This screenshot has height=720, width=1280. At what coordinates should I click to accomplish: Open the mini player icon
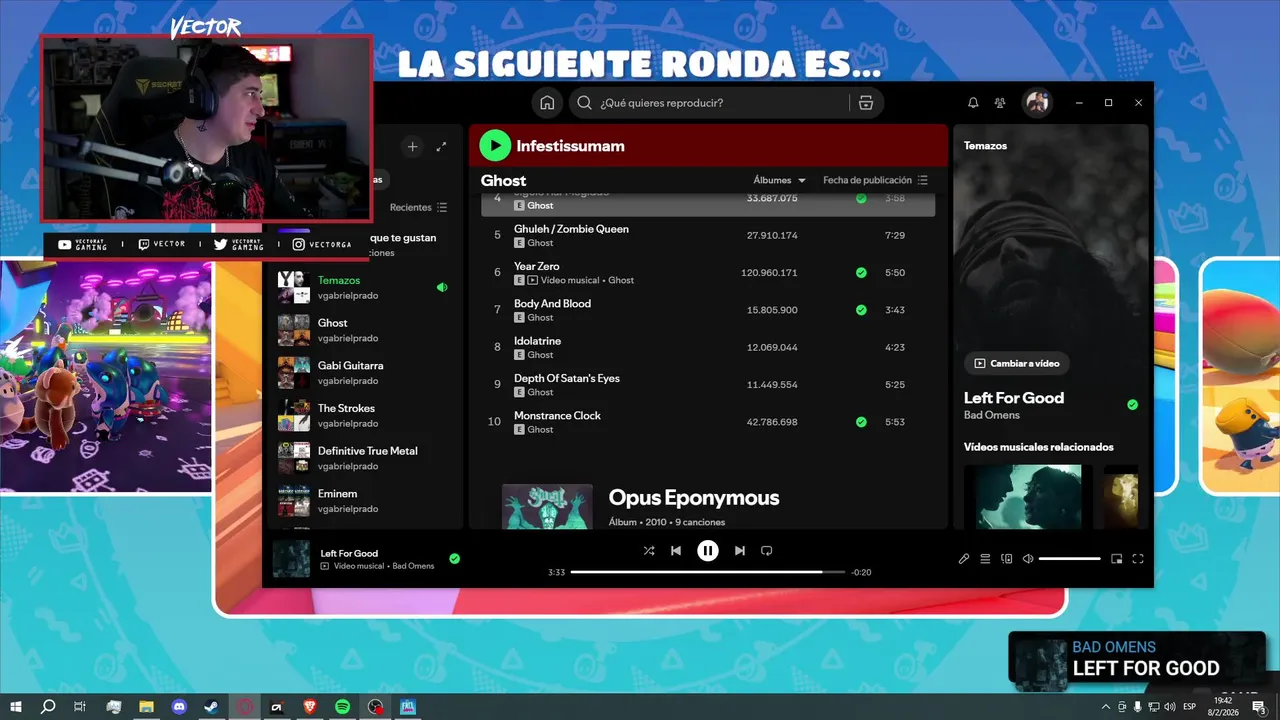[x=1117, y=559]
